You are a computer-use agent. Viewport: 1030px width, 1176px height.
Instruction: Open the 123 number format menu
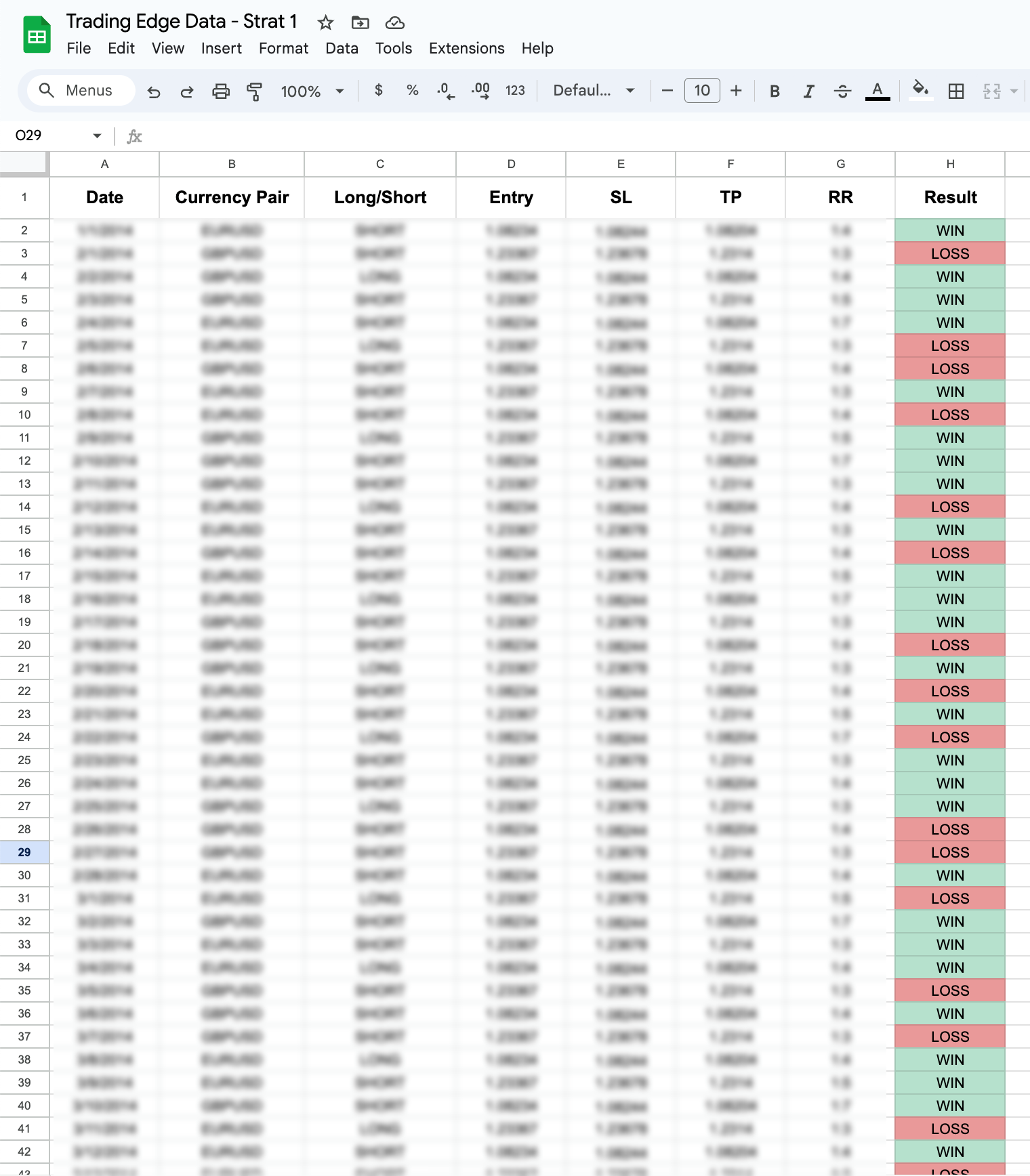pyautogui.click(x=515, y=91)
